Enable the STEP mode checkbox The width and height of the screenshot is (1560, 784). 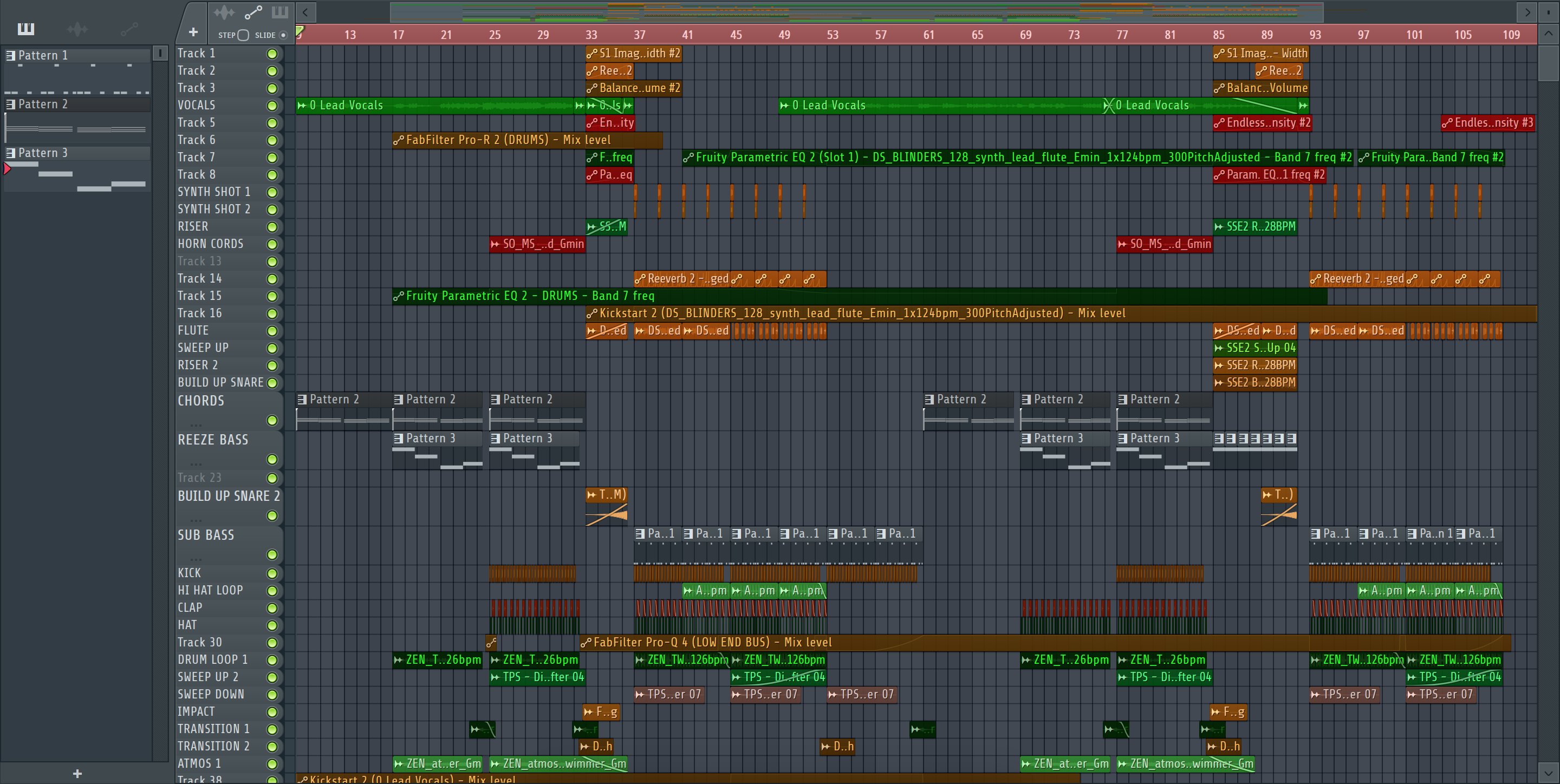pos(243,35)
